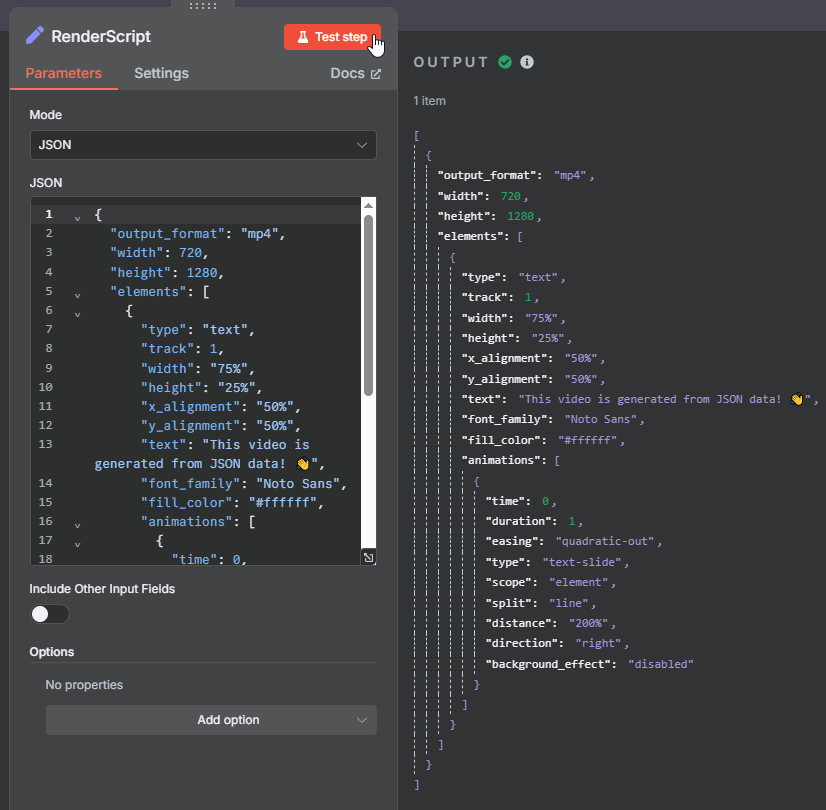Toggle Include Other Input Fields switch

coord(49,614)
